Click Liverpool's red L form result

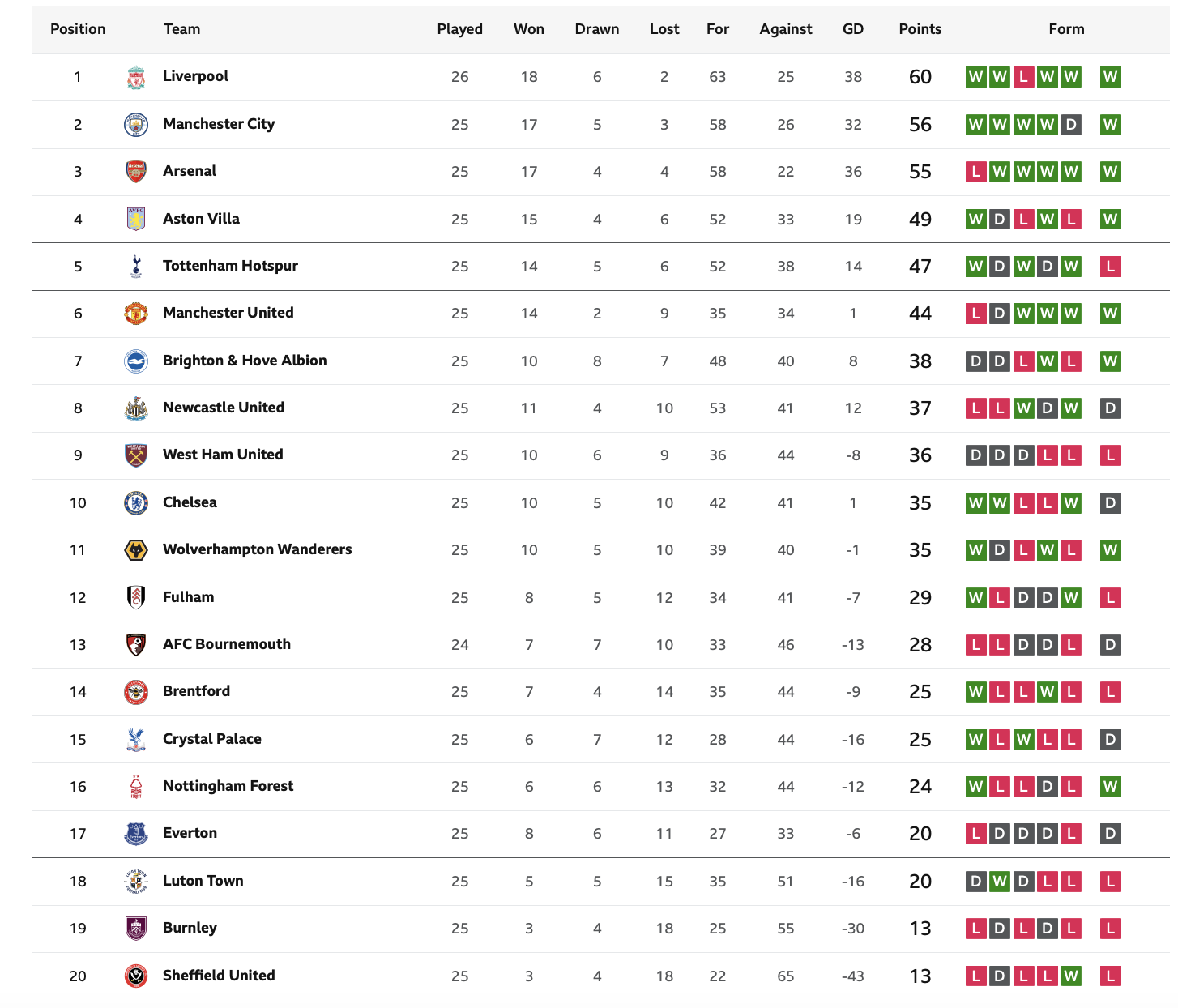pyautogui.click(x=1023, y=77)
